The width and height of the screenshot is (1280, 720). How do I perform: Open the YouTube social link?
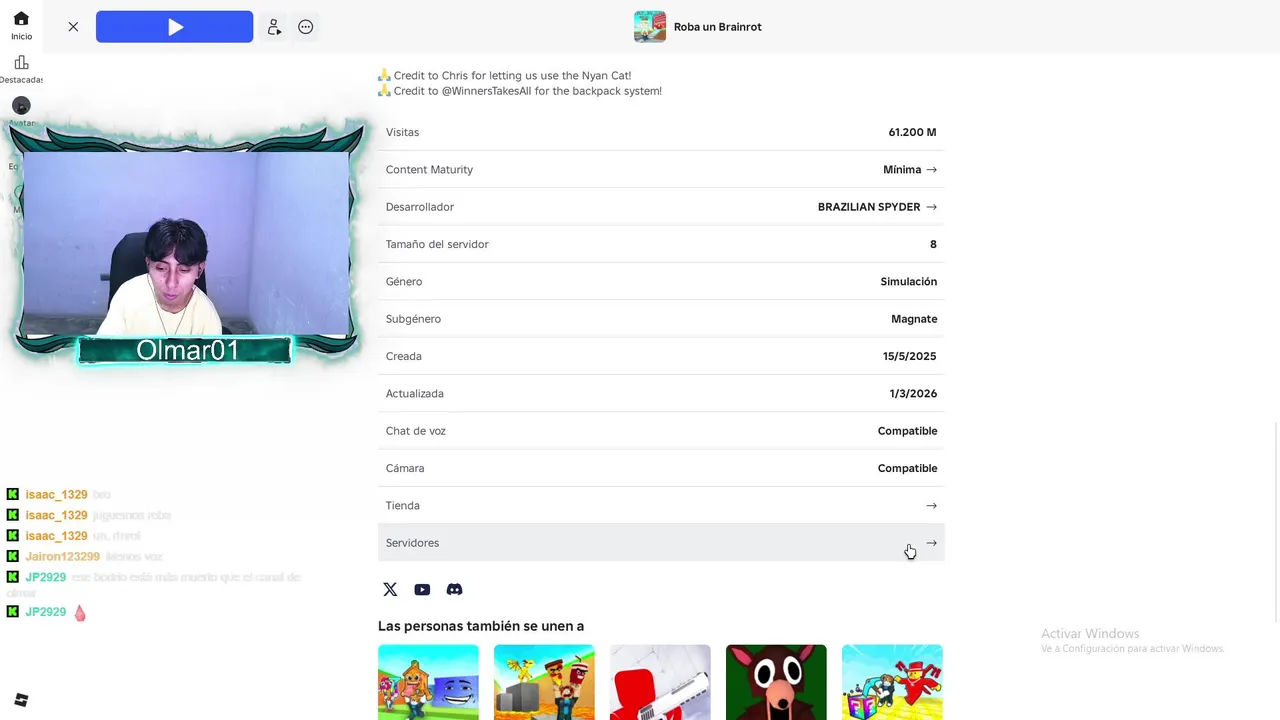[x=422, y=590]
